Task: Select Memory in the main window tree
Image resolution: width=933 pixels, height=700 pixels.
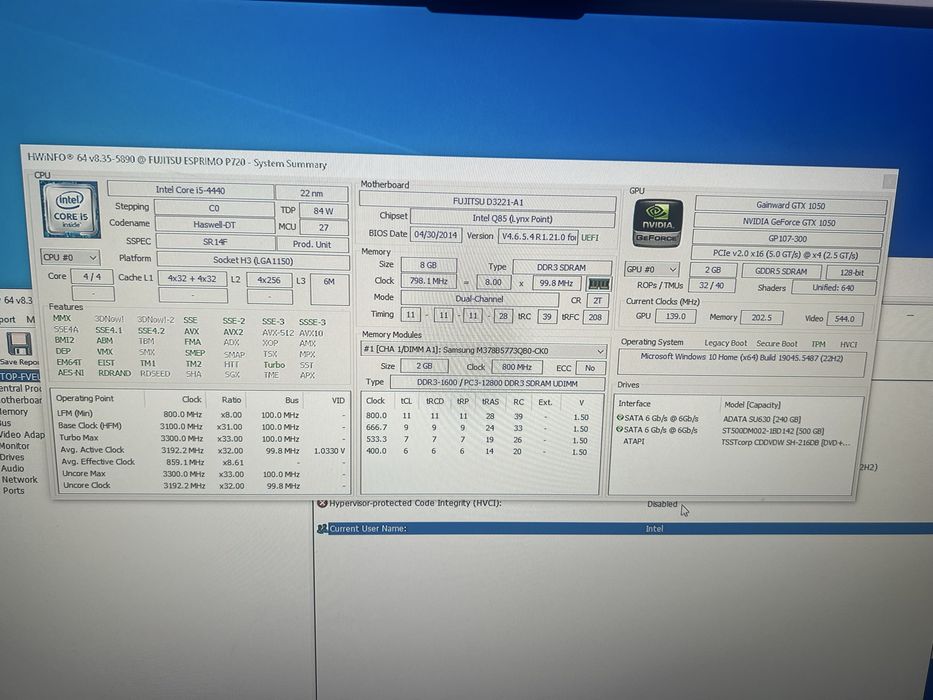Action: coord(14,411)
